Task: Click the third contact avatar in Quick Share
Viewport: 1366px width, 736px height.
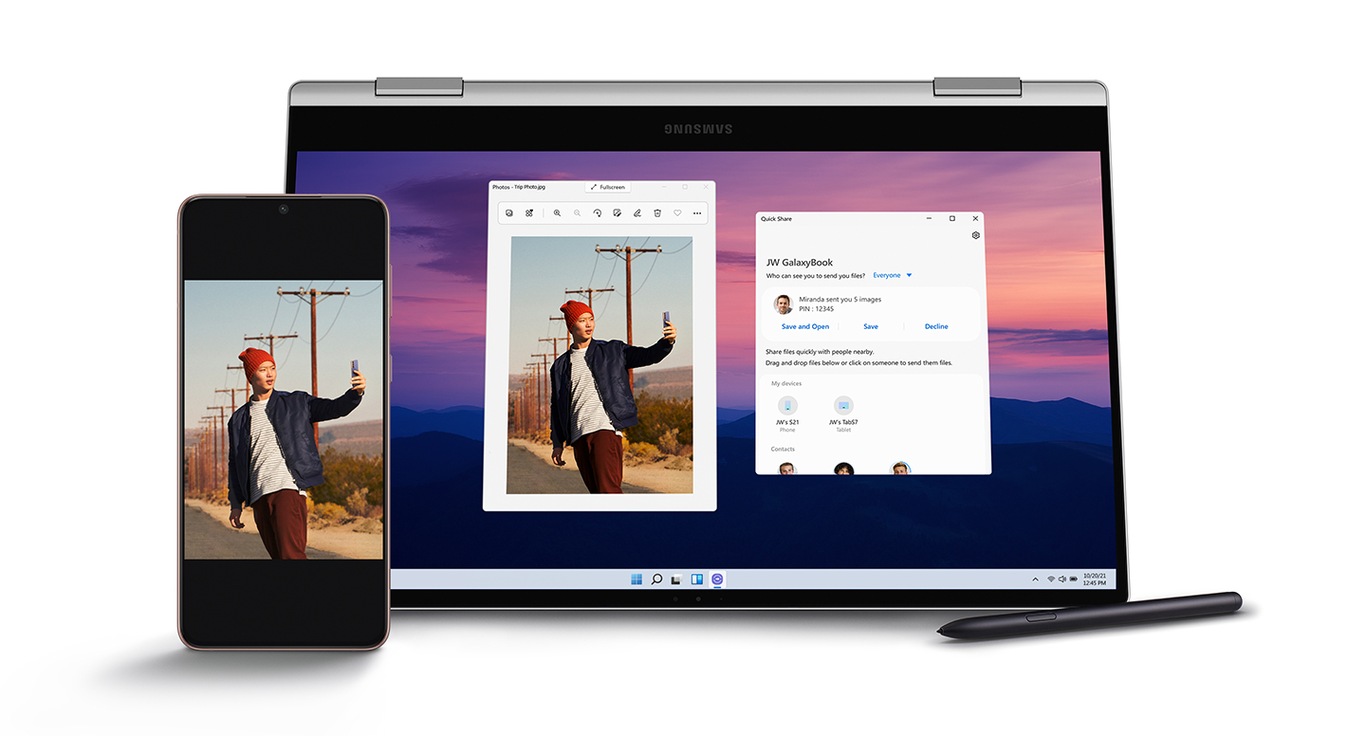Action: pyautogui.click(x=900, y=468)
